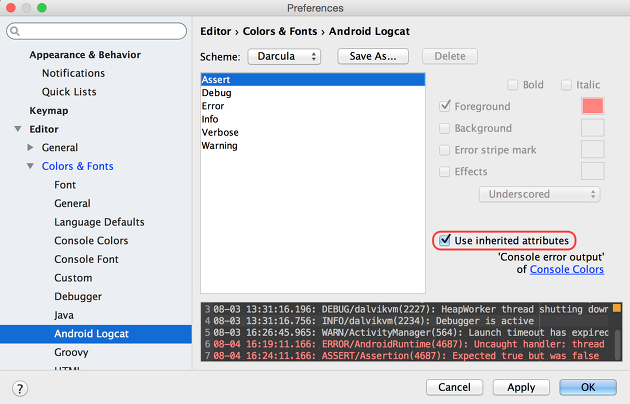This screenshot has height=404, width=630.
Task: Expand the General node under Editor
Action: (x=30, y=147)
